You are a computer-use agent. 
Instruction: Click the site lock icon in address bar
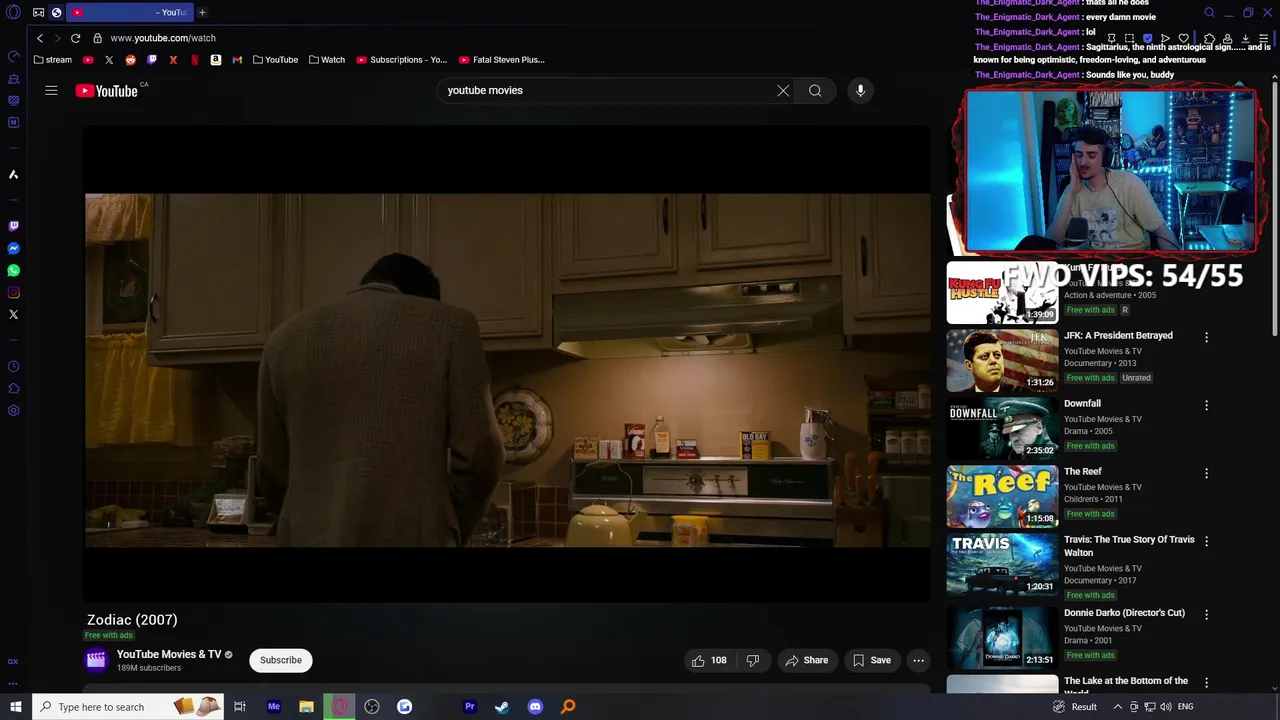click(97, 38)
